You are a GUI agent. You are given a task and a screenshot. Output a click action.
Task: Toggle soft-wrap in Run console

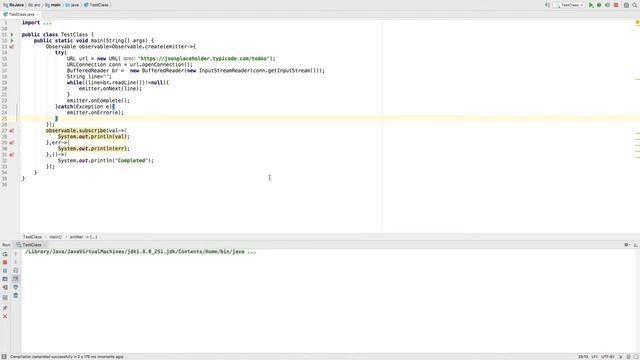[x=16, y=271]
